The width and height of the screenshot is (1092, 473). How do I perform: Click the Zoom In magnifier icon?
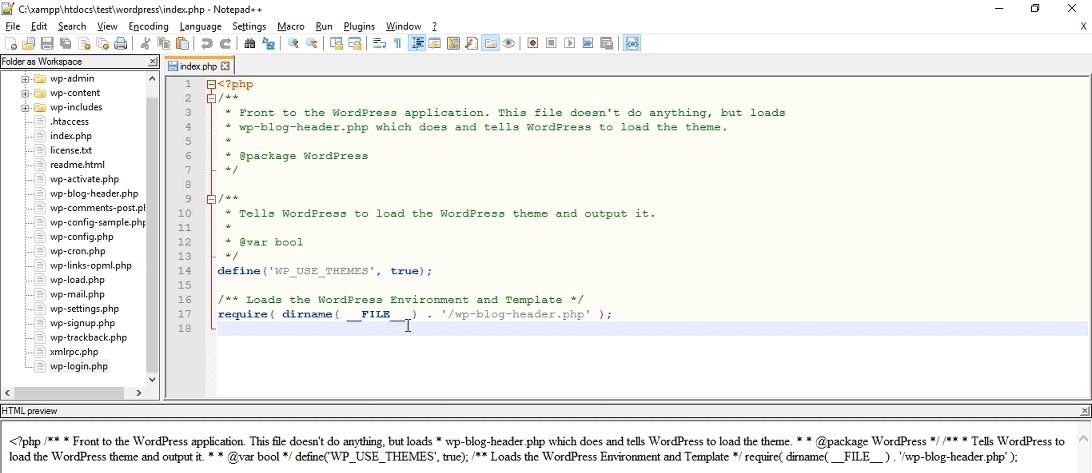(x=293, y=44)
